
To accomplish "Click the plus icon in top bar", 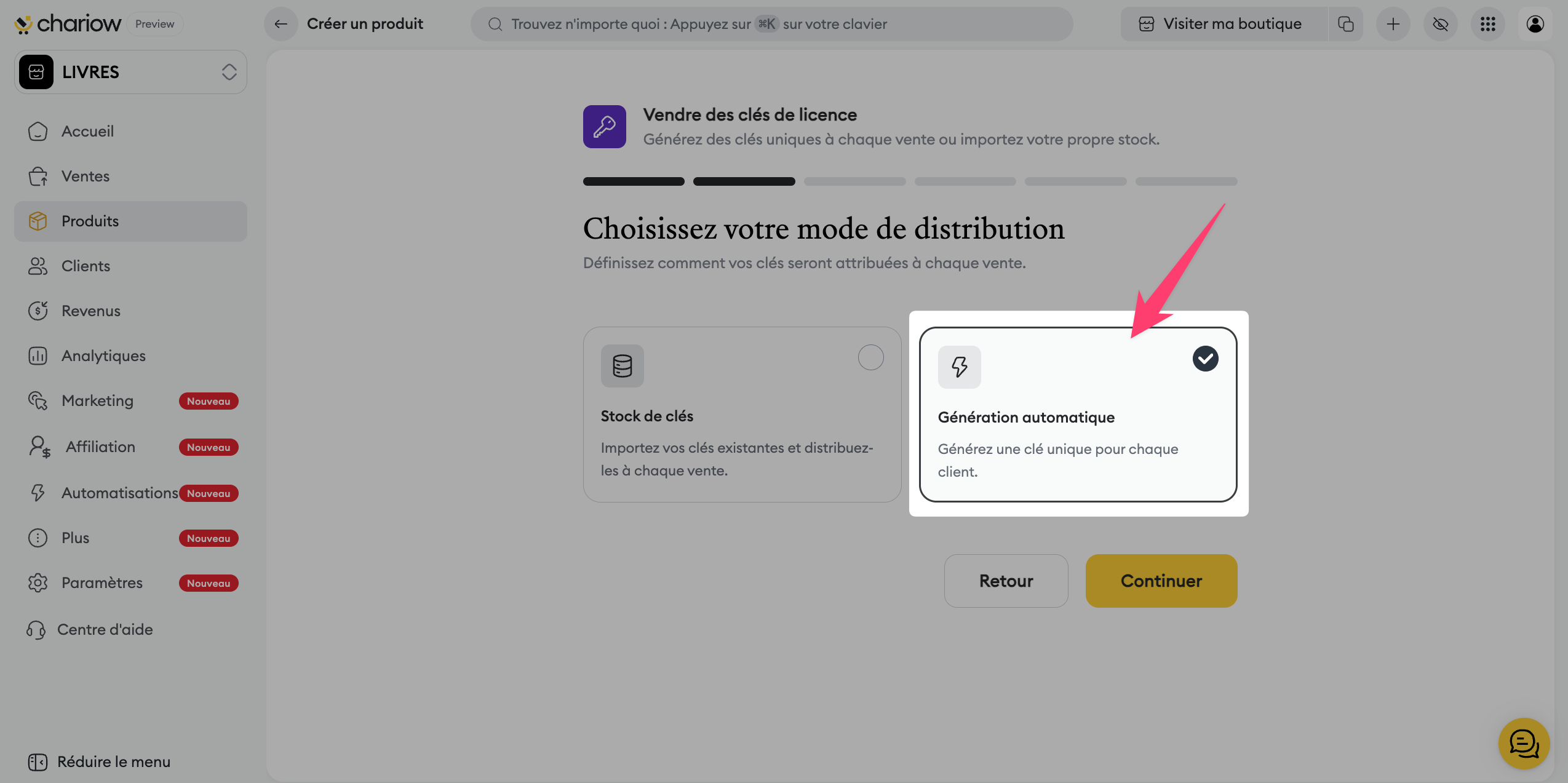I will (x=1393, y=24).
